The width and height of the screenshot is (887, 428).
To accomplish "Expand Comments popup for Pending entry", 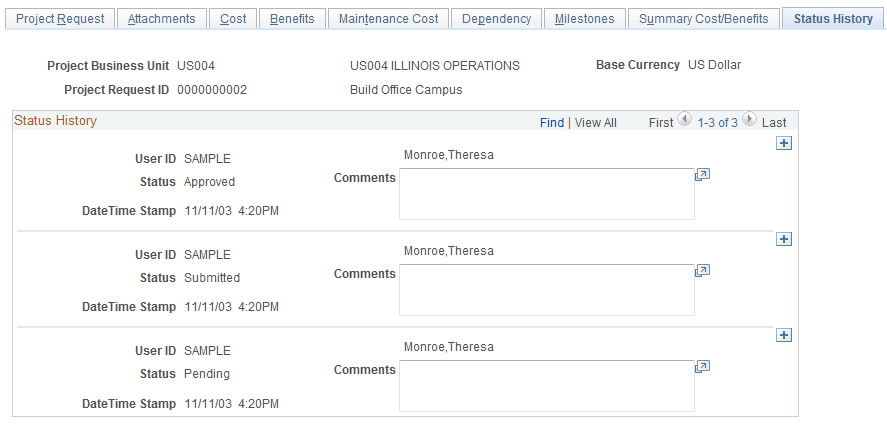I will click(702, 367).
